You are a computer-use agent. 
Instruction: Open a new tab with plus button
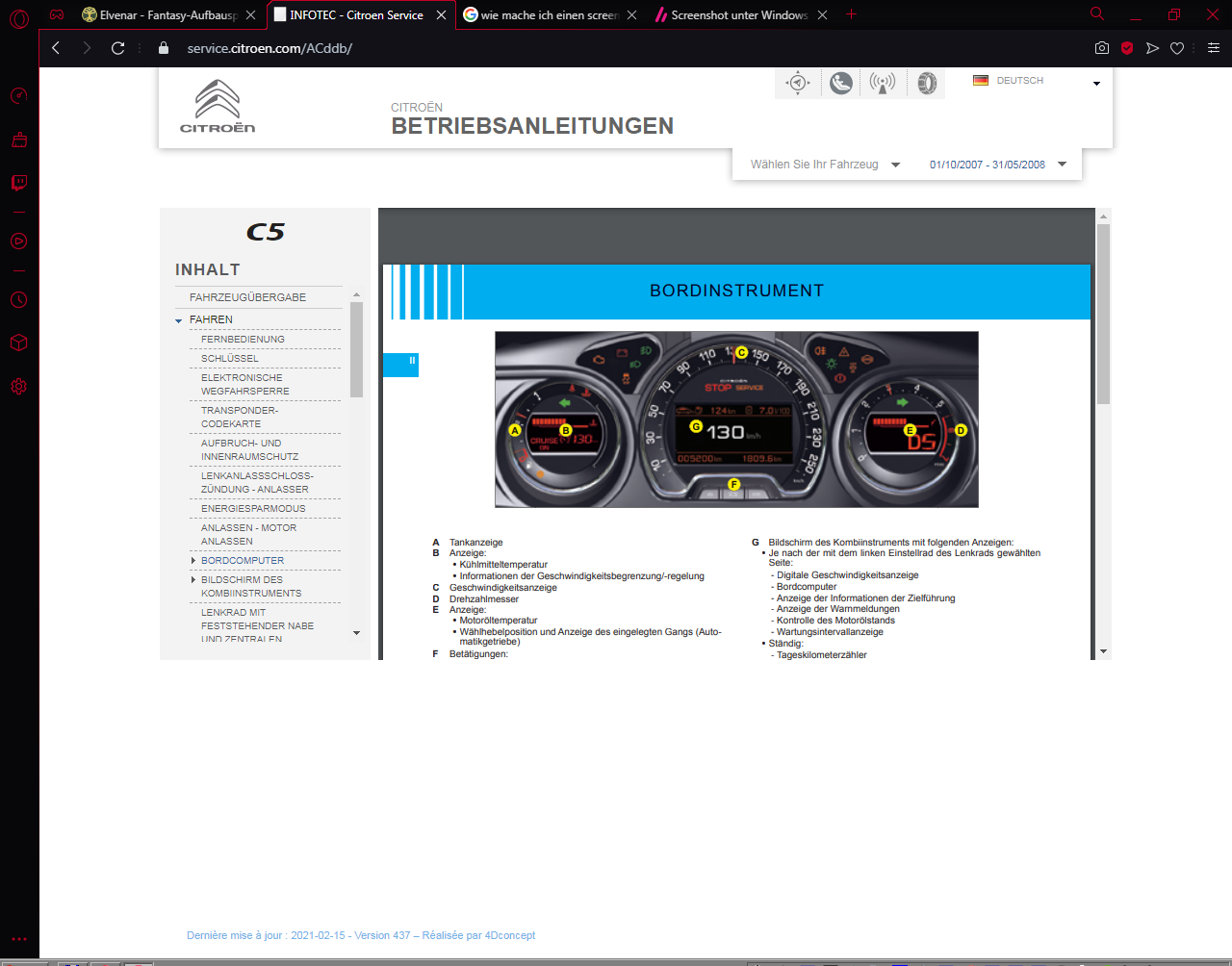point(851,14)
